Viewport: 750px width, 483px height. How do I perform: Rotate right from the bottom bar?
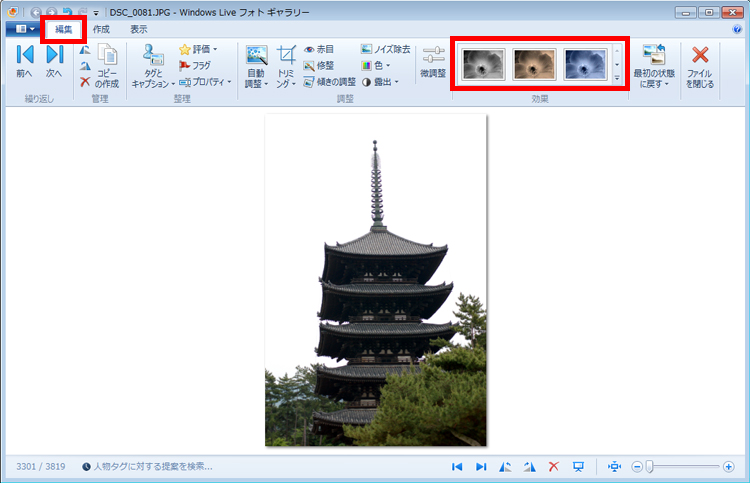pyautogui.click(x=529, y=467)
